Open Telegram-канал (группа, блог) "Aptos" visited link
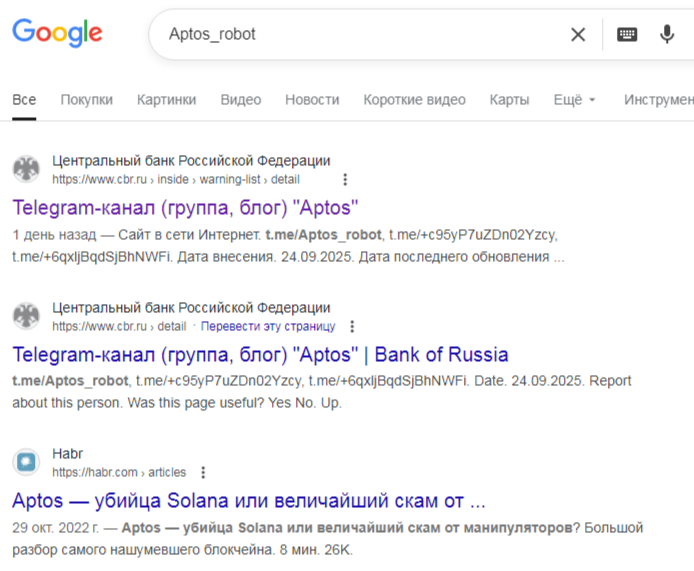Image resolution: width=694 pixels, height=571 pixels. (185, 208)
